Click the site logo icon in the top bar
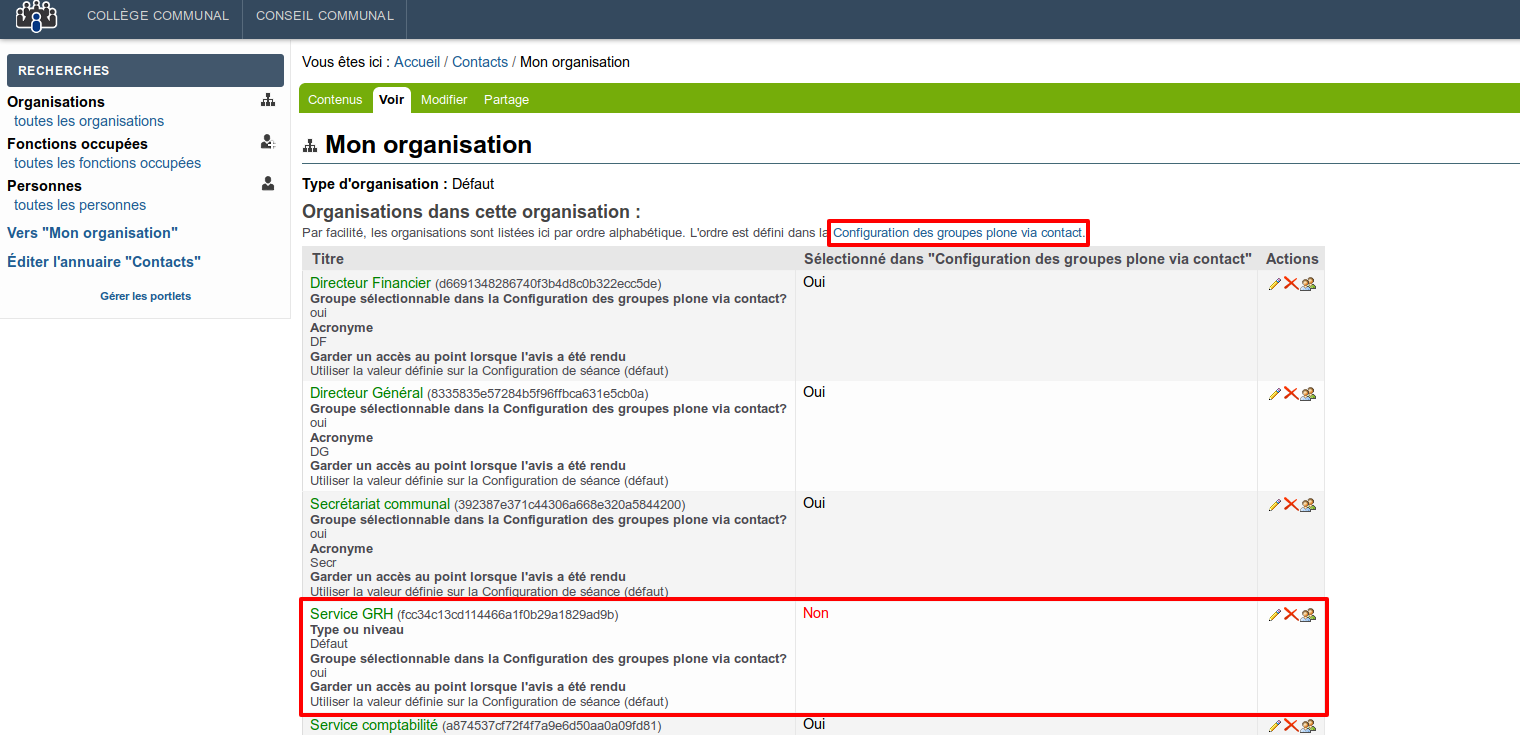This screenshot has height=735, width=1520. 36,16
